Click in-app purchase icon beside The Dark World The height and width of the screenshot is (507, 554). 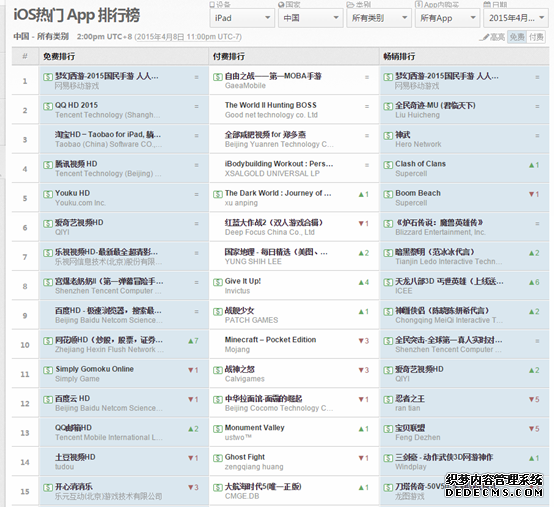tap(218, 194)
